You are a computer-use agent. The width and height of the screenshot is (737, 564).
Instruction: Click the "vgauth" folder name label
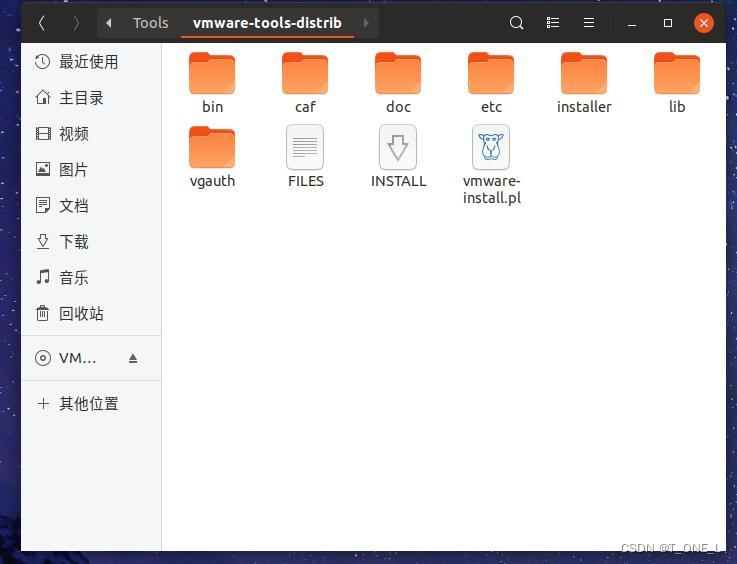click(212, 181)
